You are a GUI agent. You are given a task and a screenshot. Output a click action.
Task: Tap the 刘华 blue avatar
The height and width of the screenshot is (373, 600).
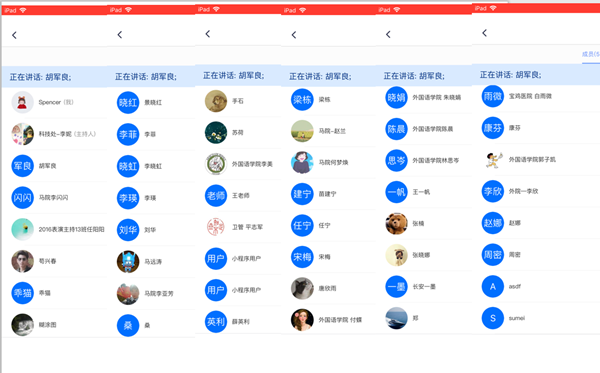(x=128, y=230)
